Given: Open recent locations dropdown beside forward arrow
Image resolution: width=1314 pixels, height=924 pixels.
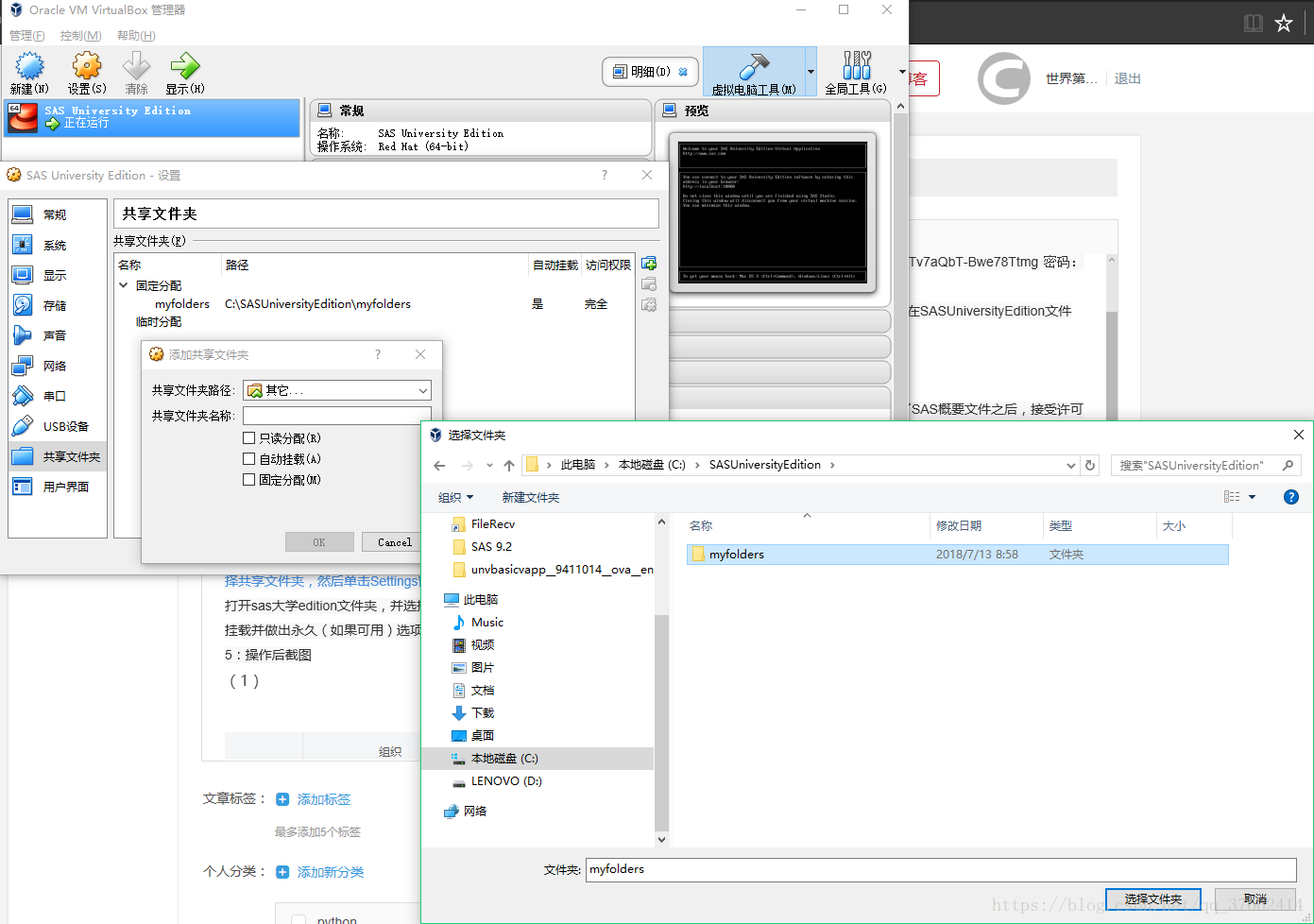Looking at the screenshot, I should point(489,465).
